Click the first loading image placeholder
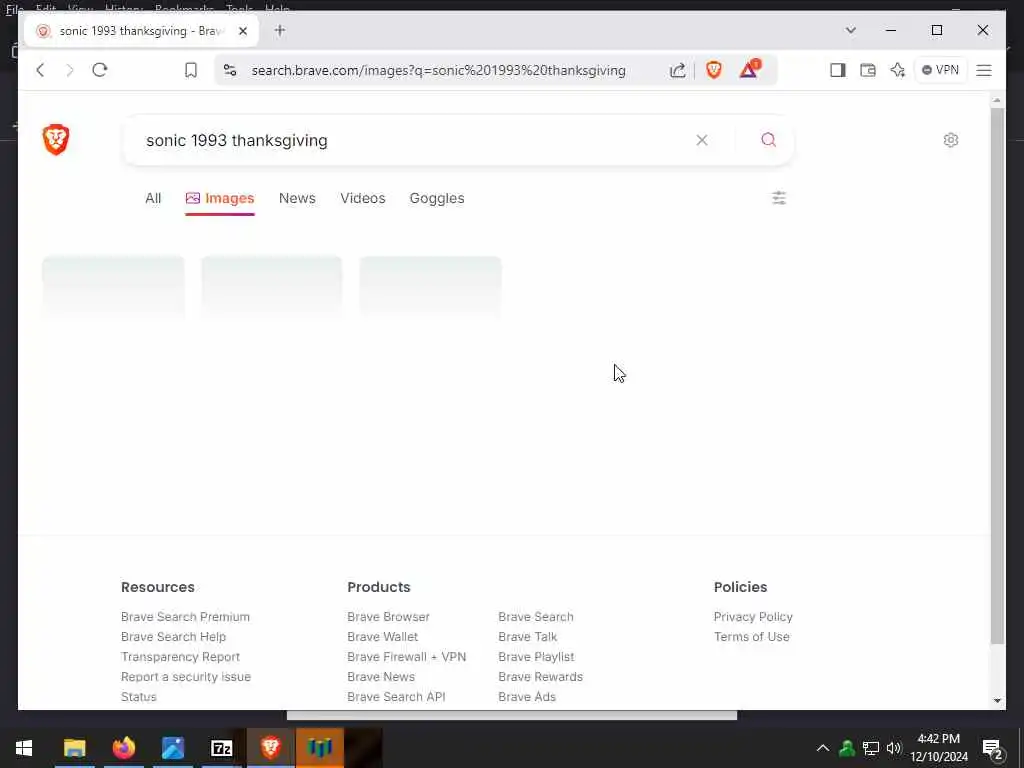1024x768 pixels. [114, 287]
